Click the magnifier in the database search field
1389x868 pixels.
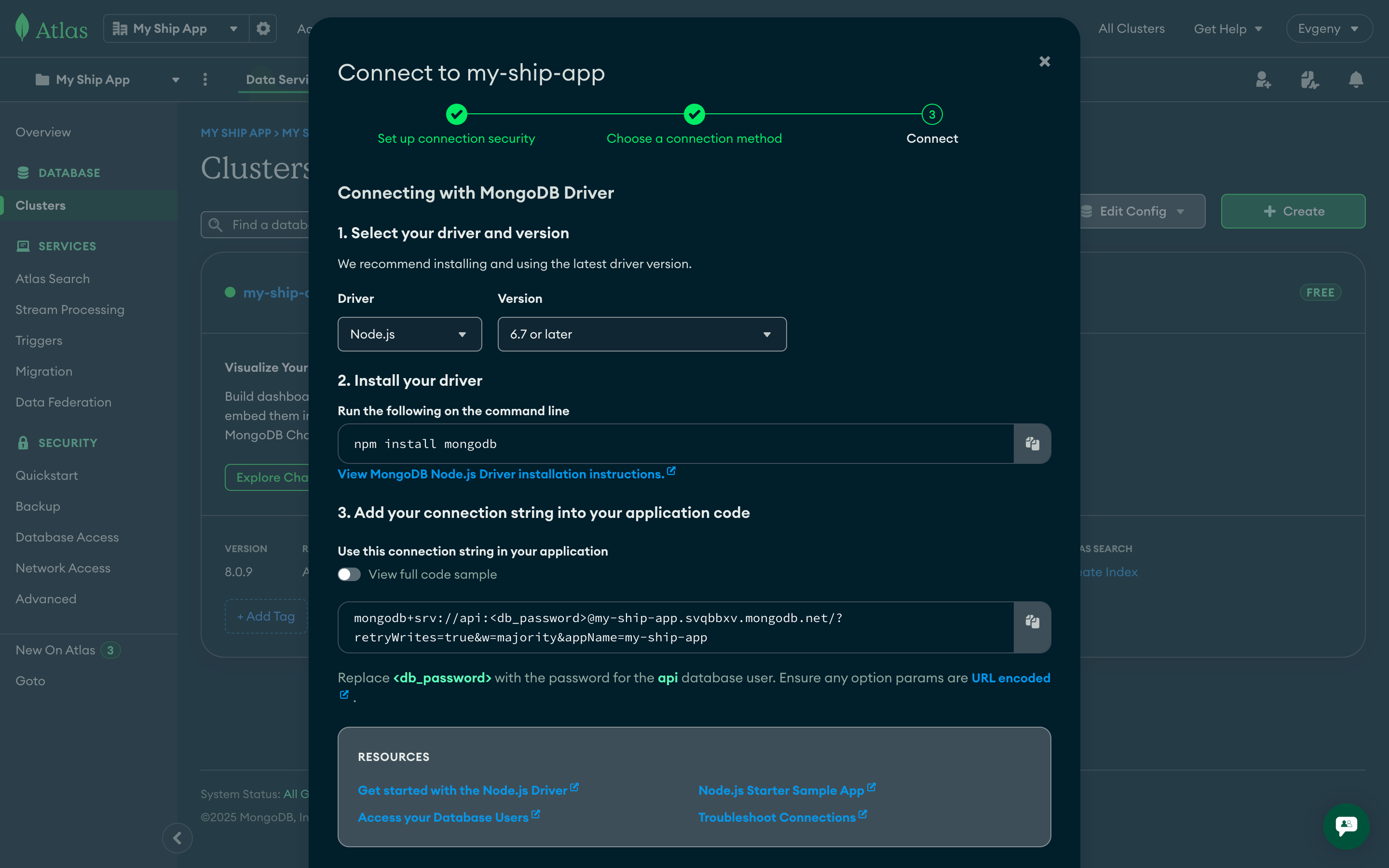[x=215, y=224]
